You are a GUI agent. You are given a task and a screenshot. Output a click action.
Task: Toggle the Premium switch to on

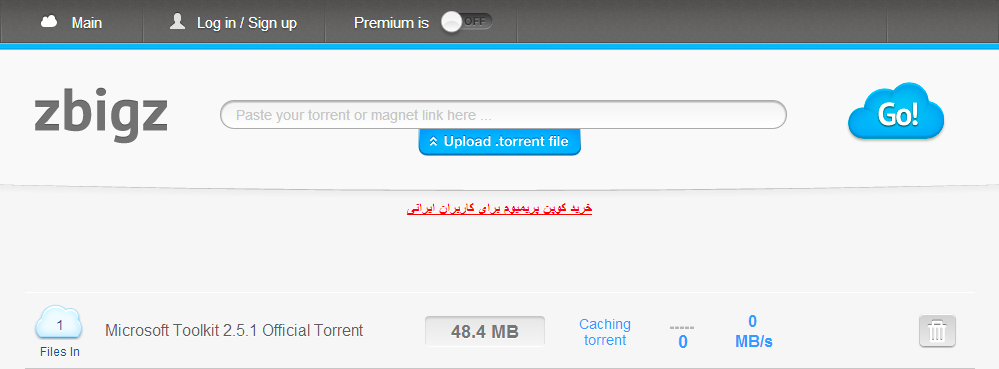pyautogui.click(x=467, y=22)
